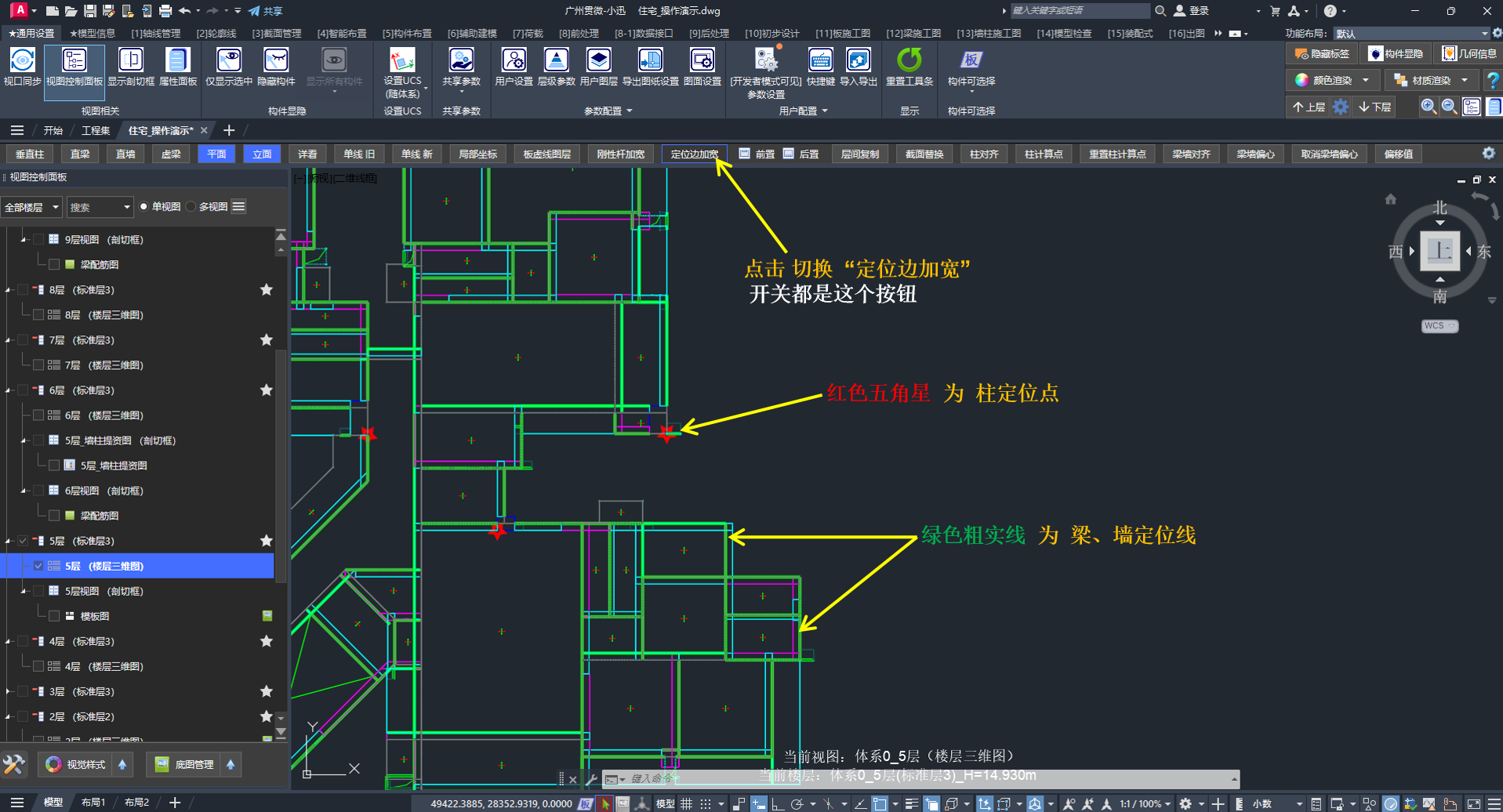This screenshot has width=1503, height=812.
Task: Open the 工程集 file tab
Action: (96, 130)
